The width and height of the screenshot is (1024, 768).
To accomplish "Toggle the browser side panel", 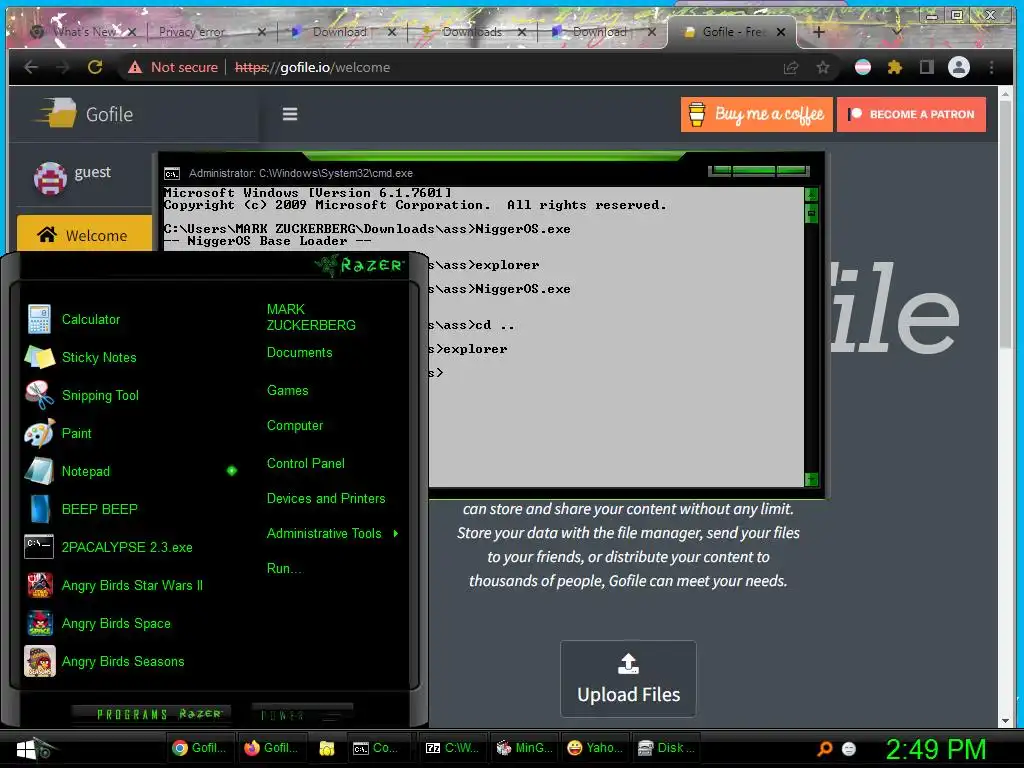I will (x=927, y=67).
